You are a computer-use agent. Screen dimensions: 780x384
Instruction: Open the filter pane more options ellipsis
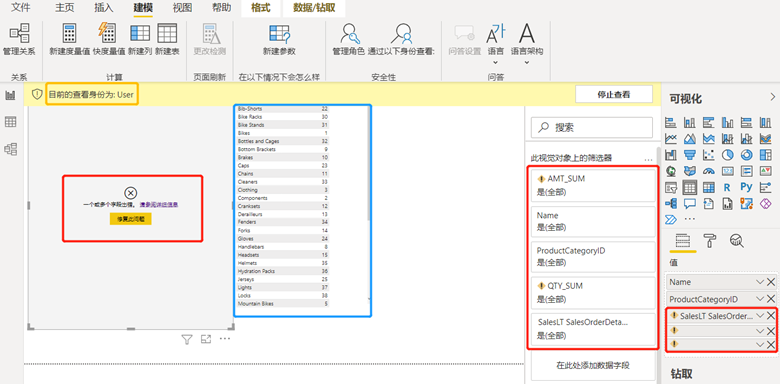[648, 160]
